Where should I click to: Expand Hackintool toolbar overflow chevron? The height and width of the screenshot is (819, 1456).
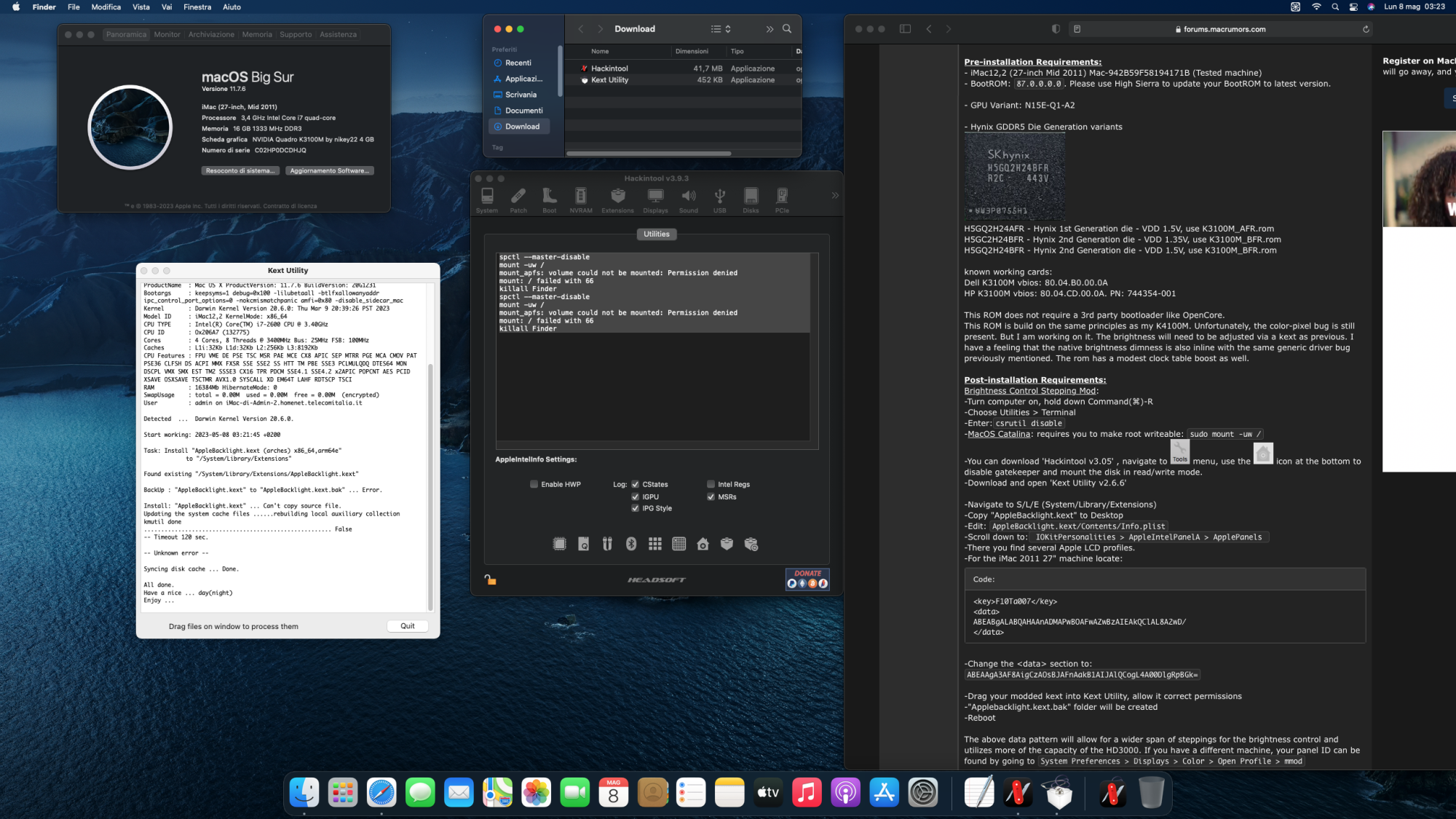[x=835, y=195]
